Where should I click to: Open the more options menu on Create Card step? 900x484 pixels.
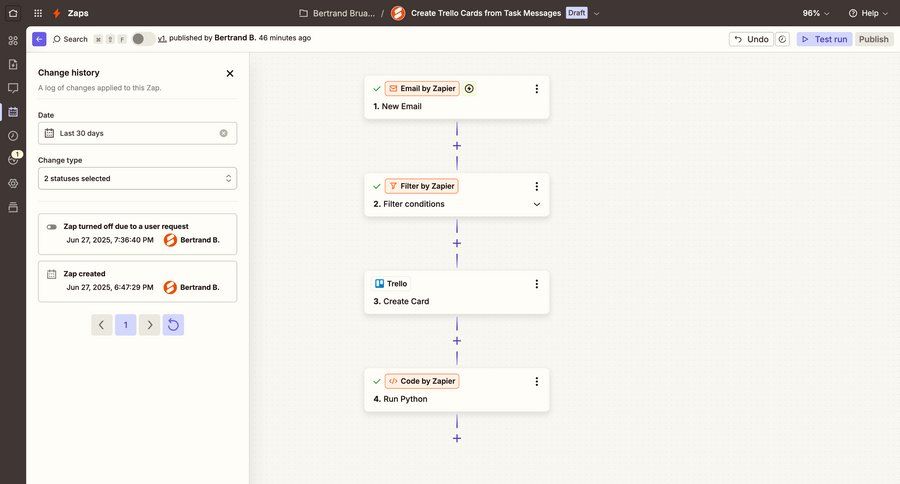pyautogui.click(x=537, y=284)
